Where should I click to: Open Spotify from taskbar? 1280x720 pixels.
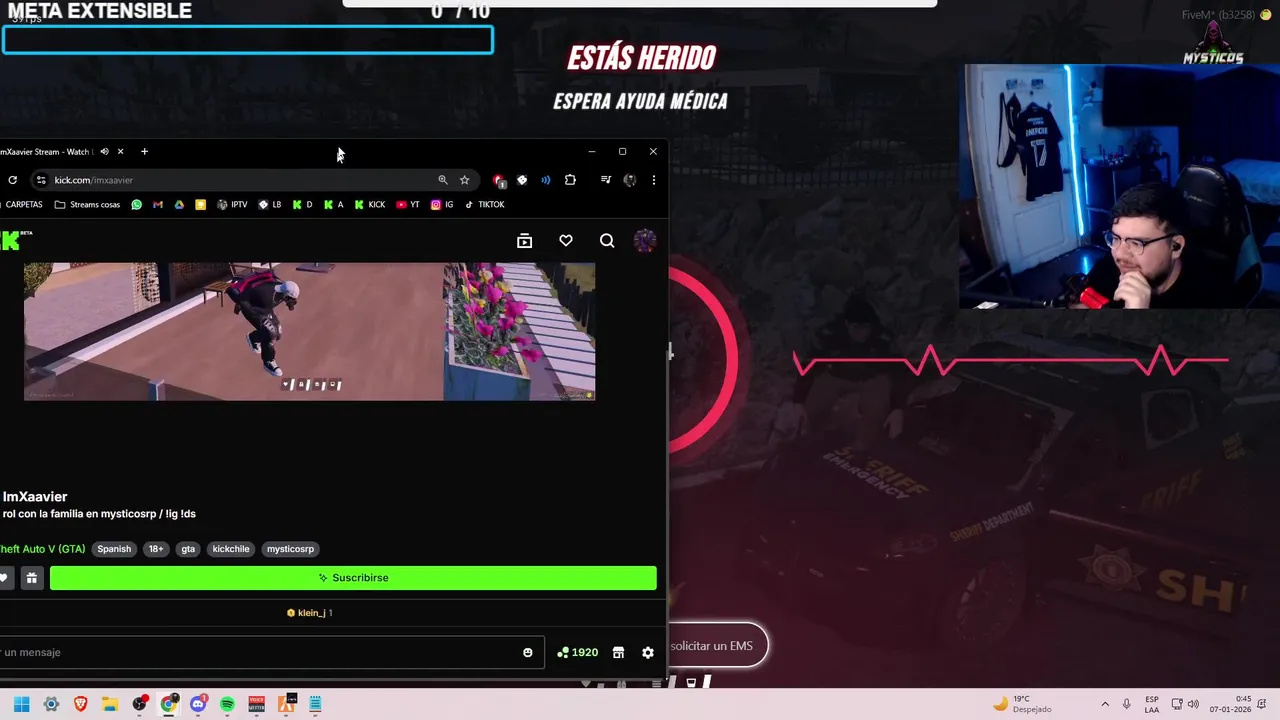[x=227, y=704]
